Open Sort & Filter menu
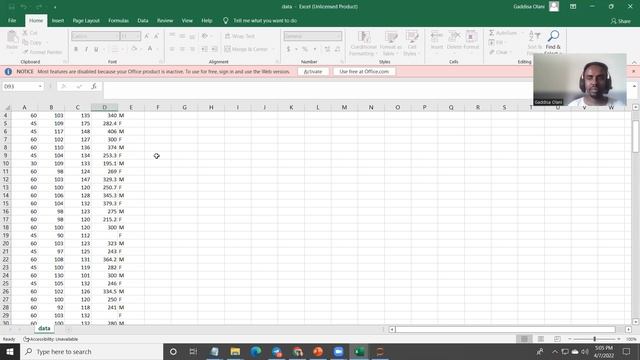 point(534,42)
